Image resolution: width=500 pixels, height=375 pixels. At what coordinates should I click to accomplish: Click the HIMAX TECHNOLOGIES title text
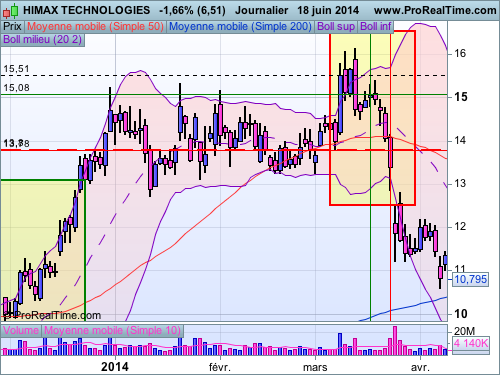(x=86, y=10)
